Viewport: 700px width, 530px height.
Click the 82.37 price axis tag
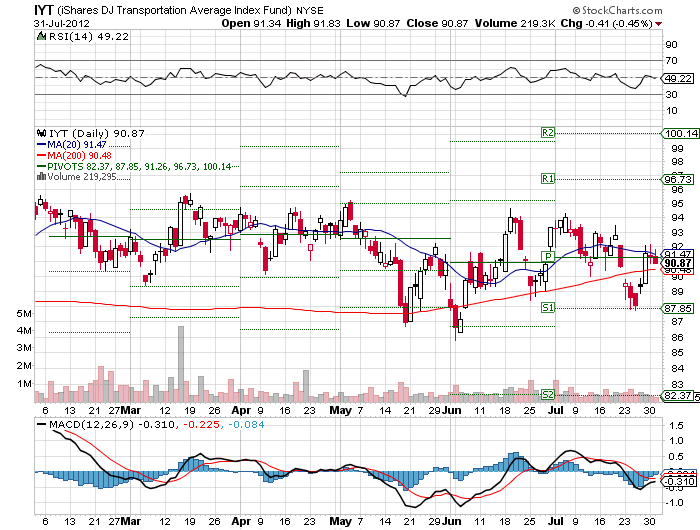point(678,396)
